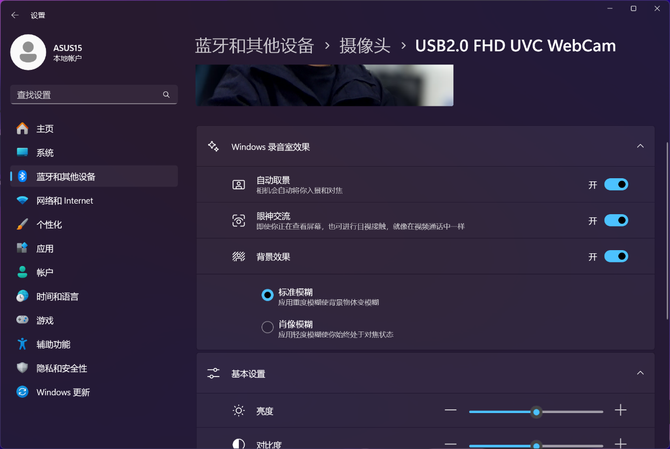Viewport: 670px width, 449px height.
Task: Select 蓝牙和其他设备 in sidebar
Action: tap(94, 176)
